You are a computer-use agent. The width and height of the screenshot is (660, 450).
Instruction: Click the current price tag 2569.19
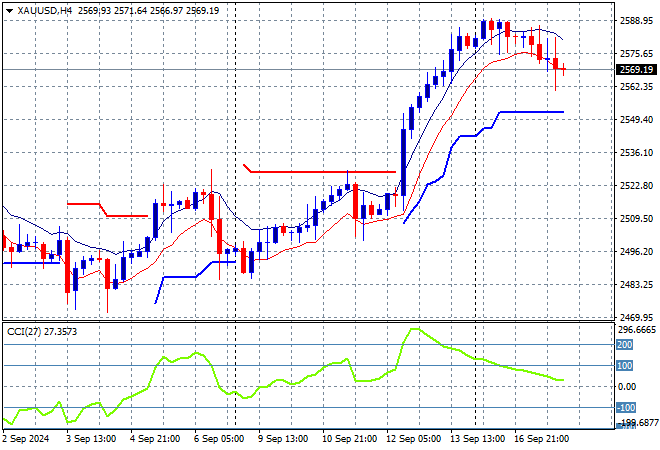[x=637, y=70]
